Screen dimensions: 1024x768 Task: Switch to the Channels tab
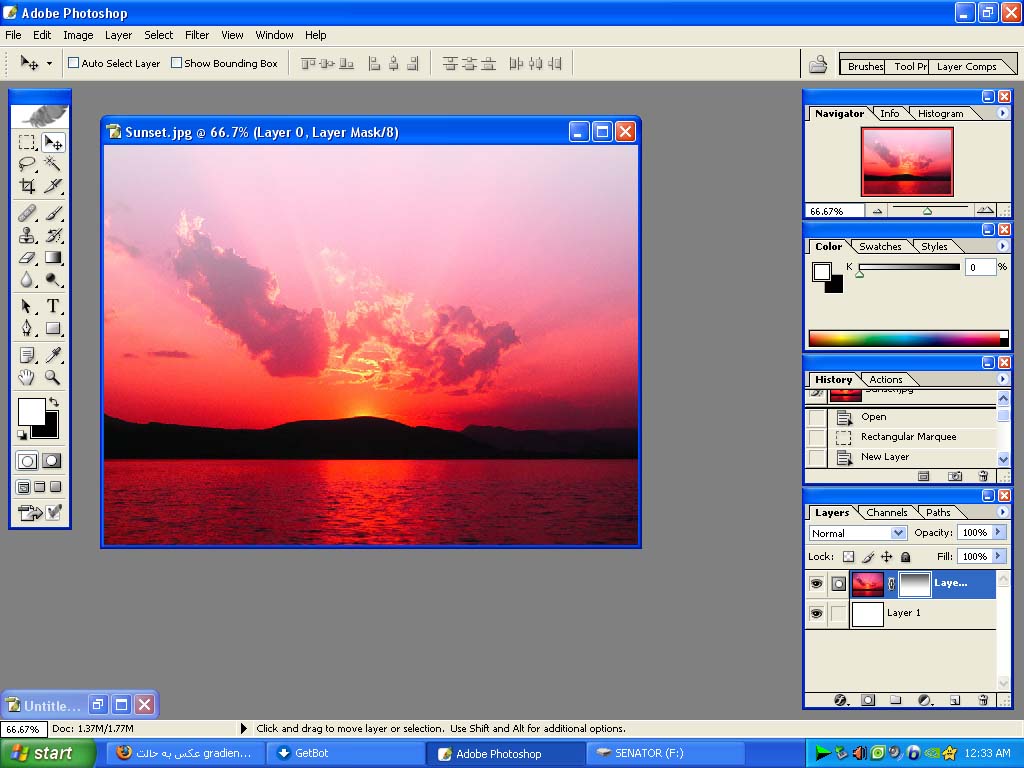[886, 513]
